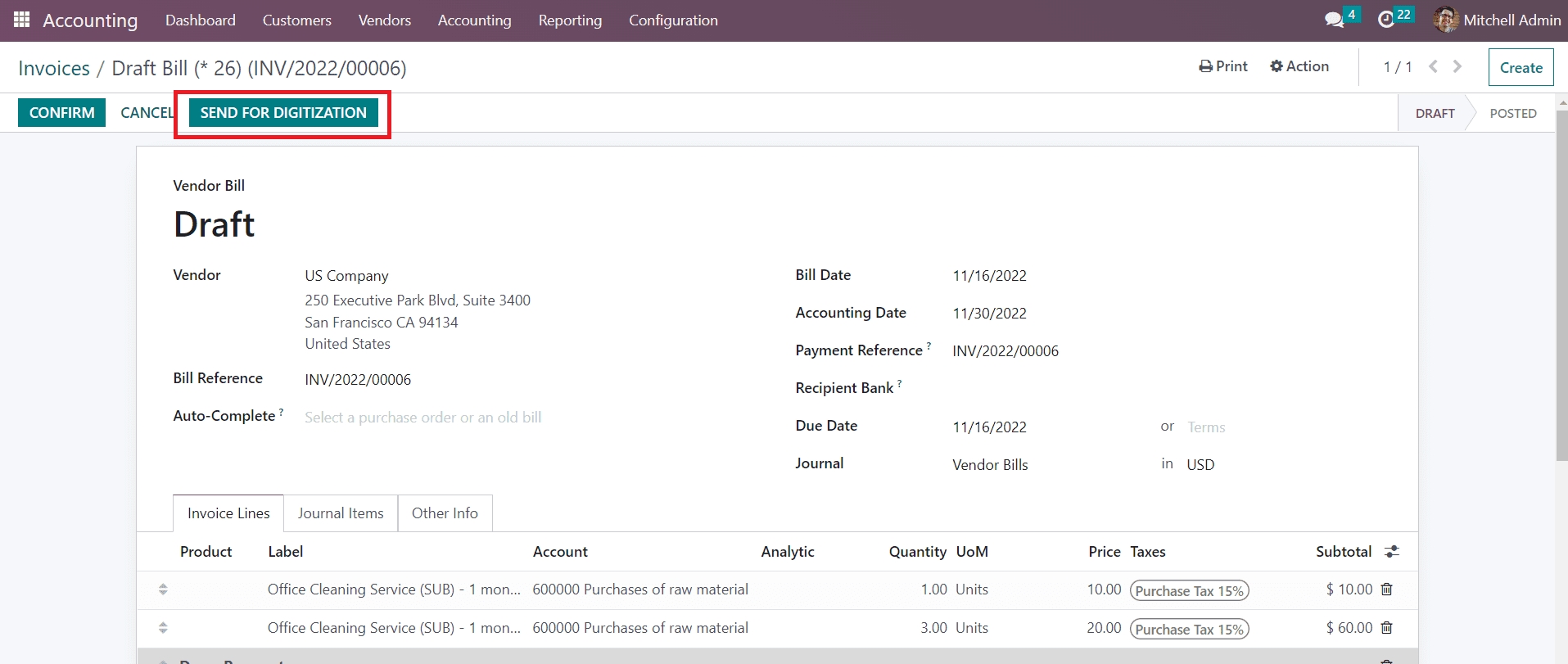The width and height of the screenshot is (1568, 664).
Task: Confirm the draft vendor bill
Action: 61,113
